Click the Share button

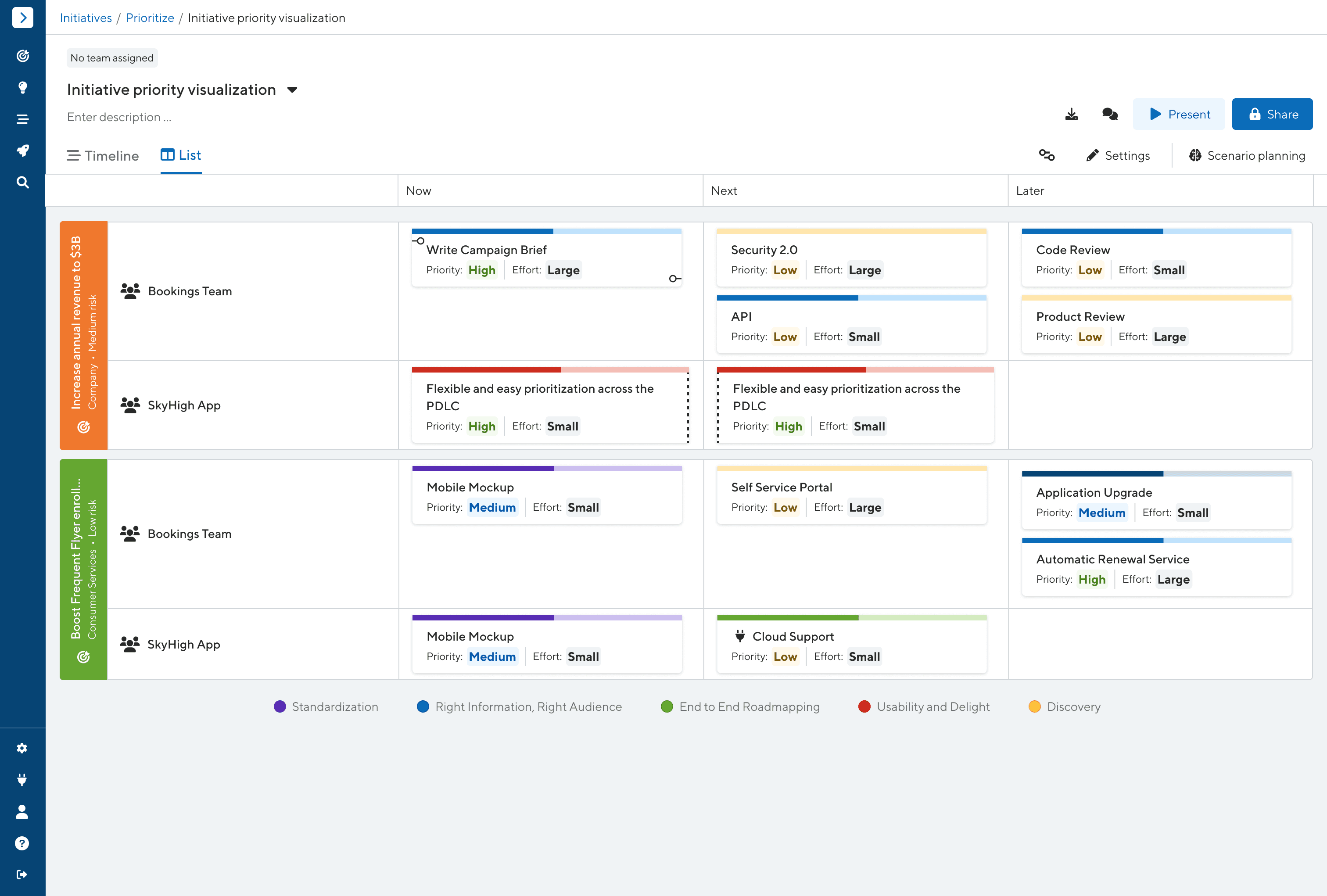(1272, 114)
